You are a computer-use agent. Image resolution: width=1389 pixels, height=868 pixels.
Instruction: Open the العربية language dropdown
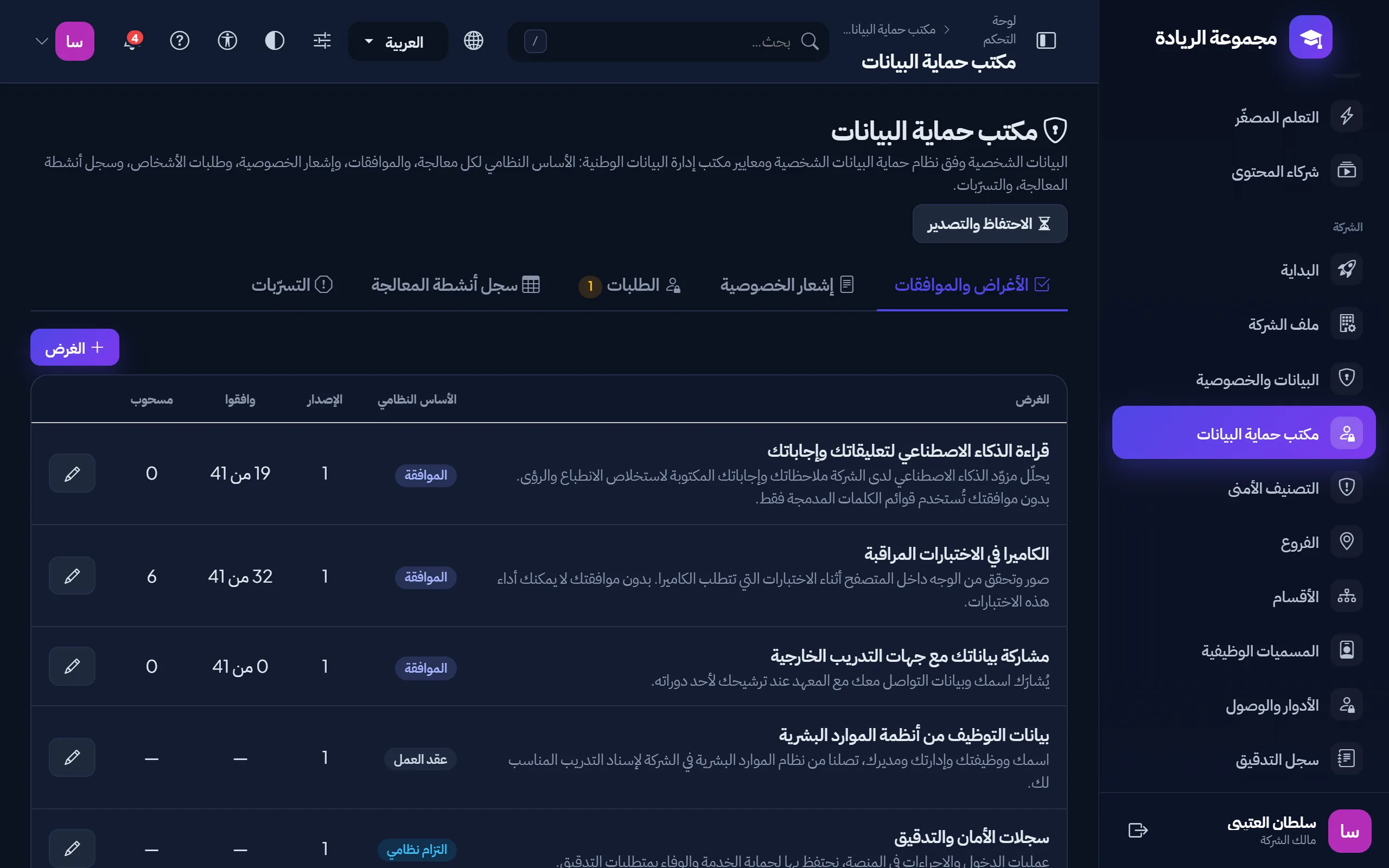coord(398,41)
